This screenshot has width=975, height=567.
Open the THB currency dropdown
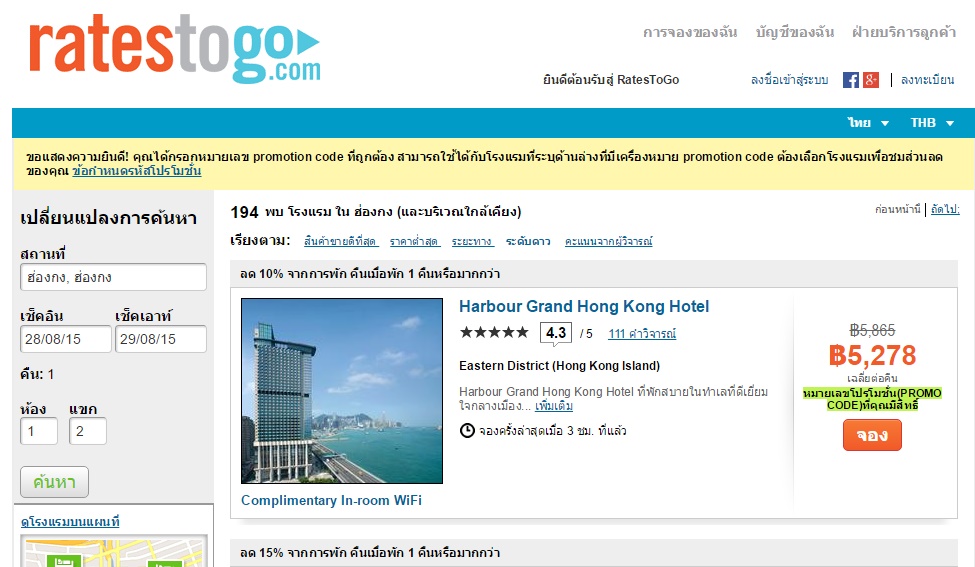click(932, 122)
